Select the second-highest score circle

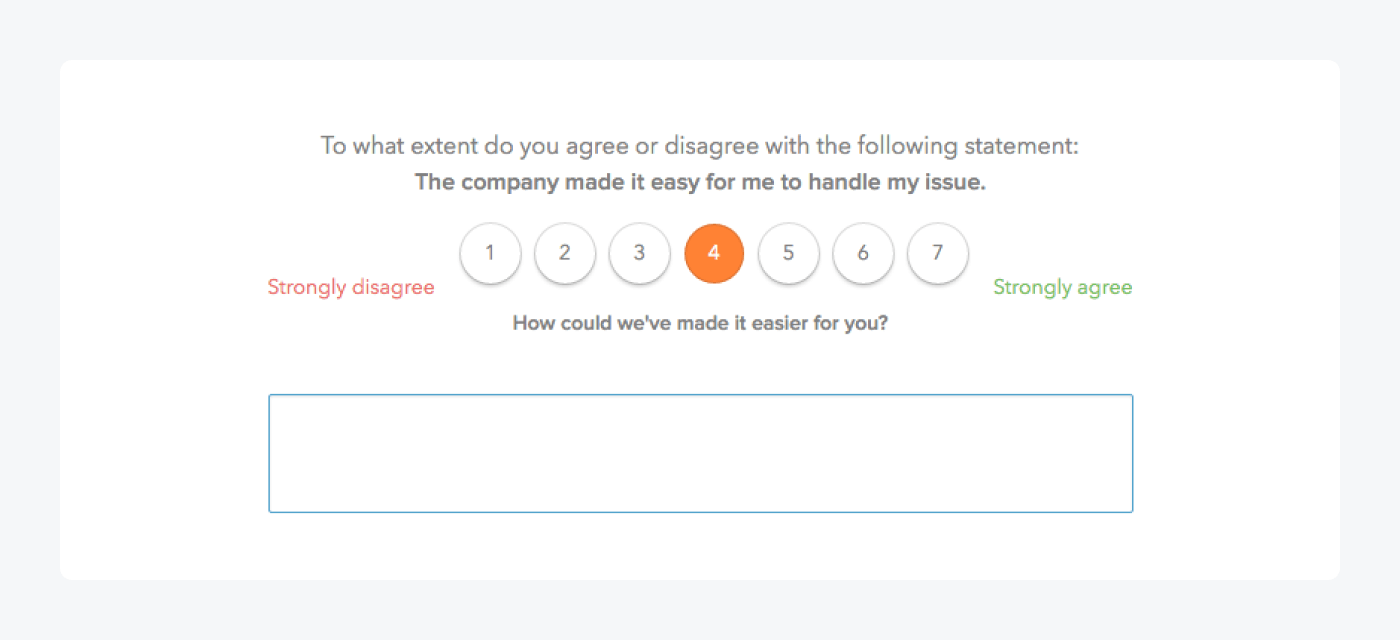[x=863, y=253]
